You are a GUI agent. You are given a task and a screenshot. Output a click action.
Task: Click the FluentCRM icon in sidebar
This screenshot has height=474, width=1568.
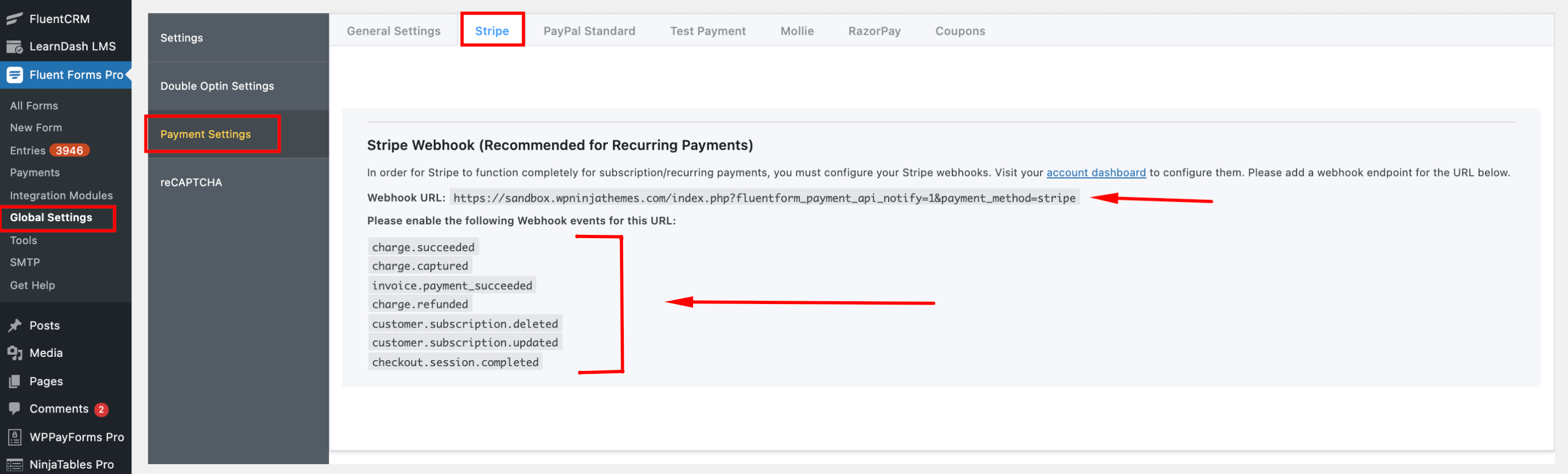click(15, 19)
